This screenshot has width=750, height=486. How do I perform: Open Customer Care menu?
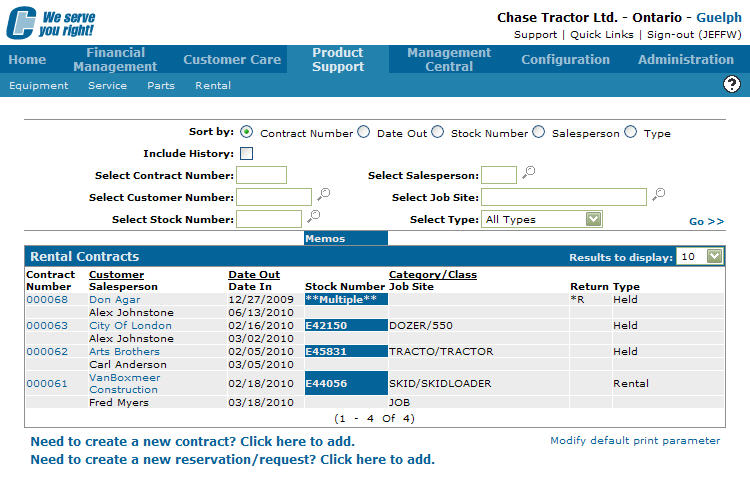(232, 59)
